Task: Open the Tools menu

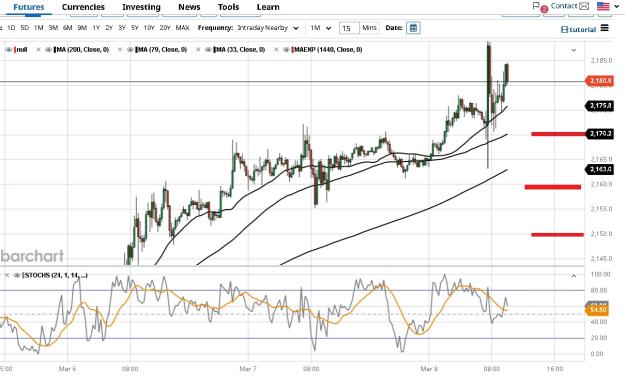Action: point(228,7)
